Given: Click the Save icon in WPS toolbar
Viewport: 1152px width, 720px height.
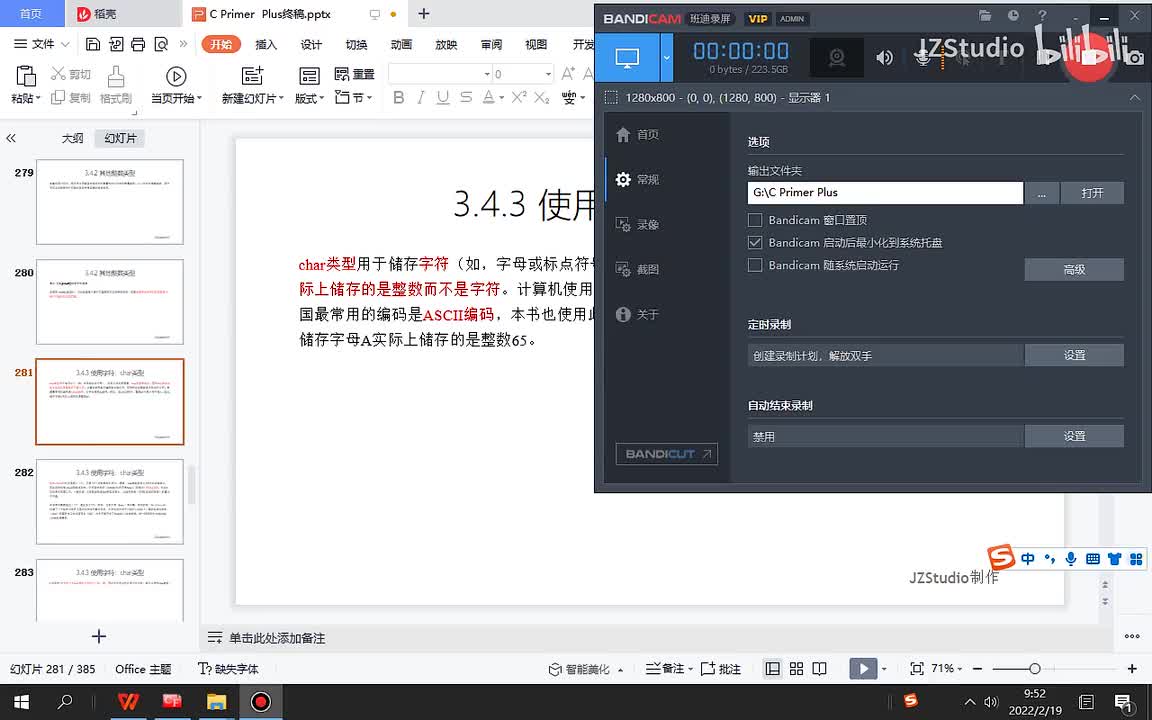Looking at the screenshot, I should click(93, 44).
